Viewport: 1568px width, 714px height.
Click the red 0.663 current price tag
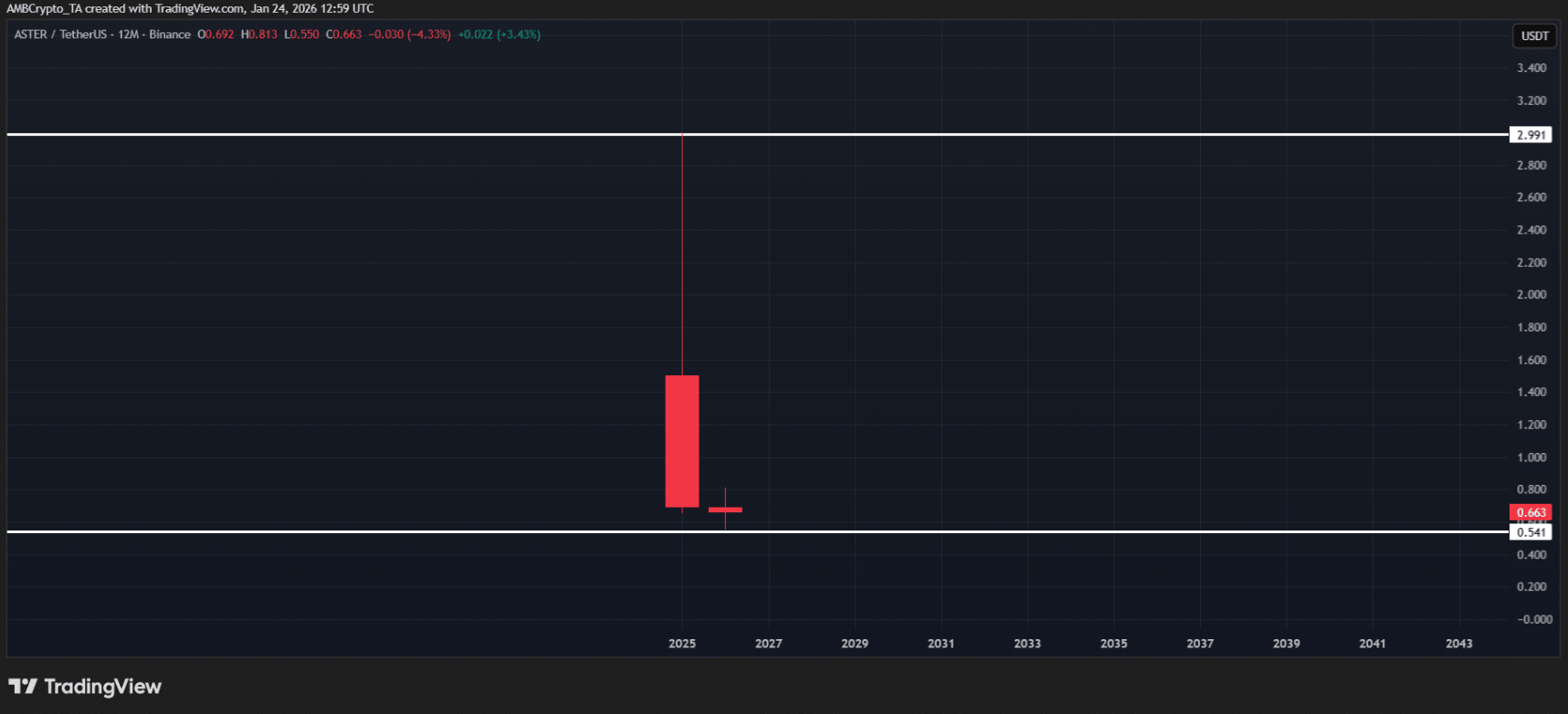[1531, 512]
